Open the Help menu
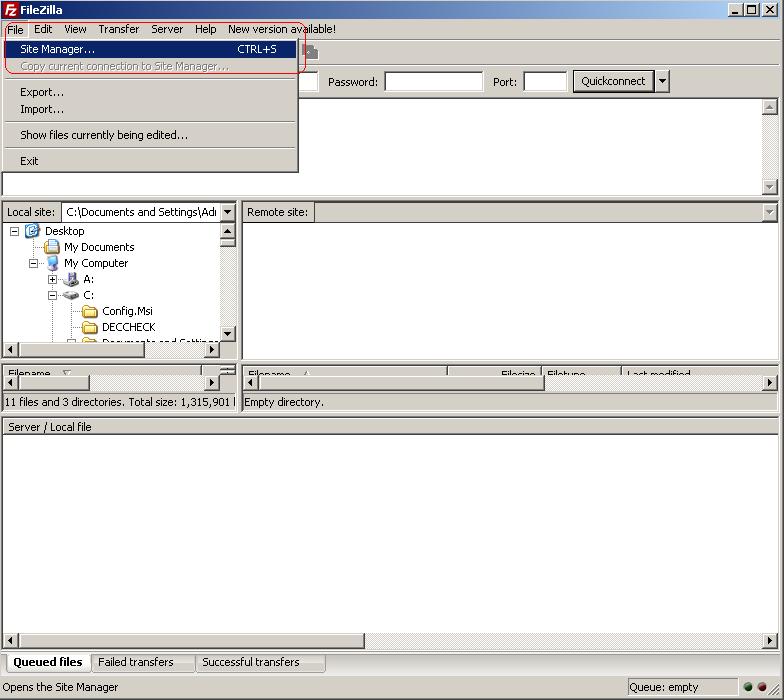 206,29
